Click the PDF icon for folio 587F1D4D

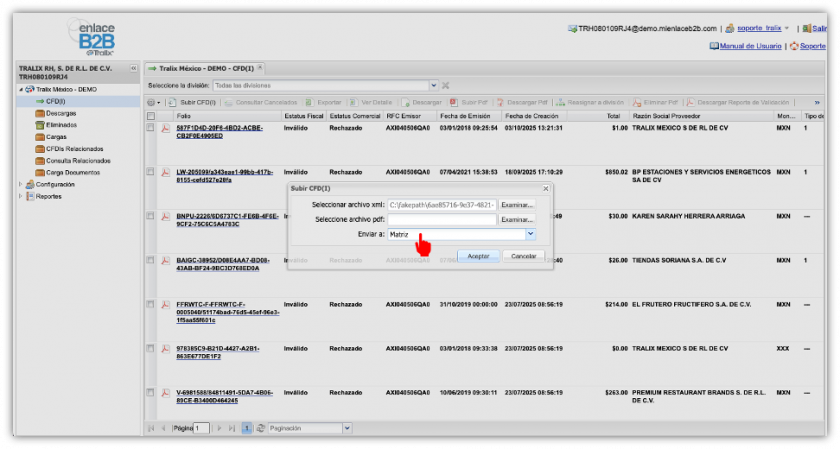point(166,129)
